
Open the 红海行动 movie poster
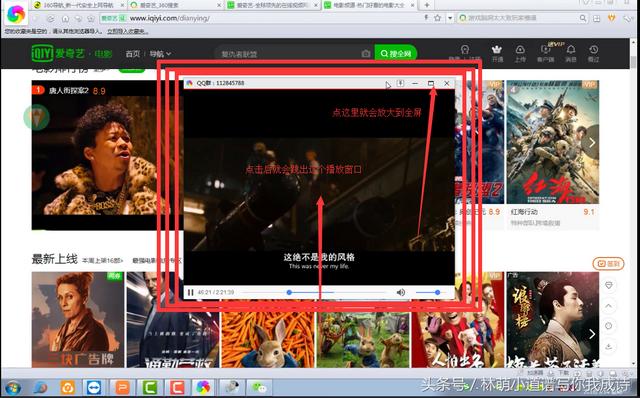[x=553, y=142]
